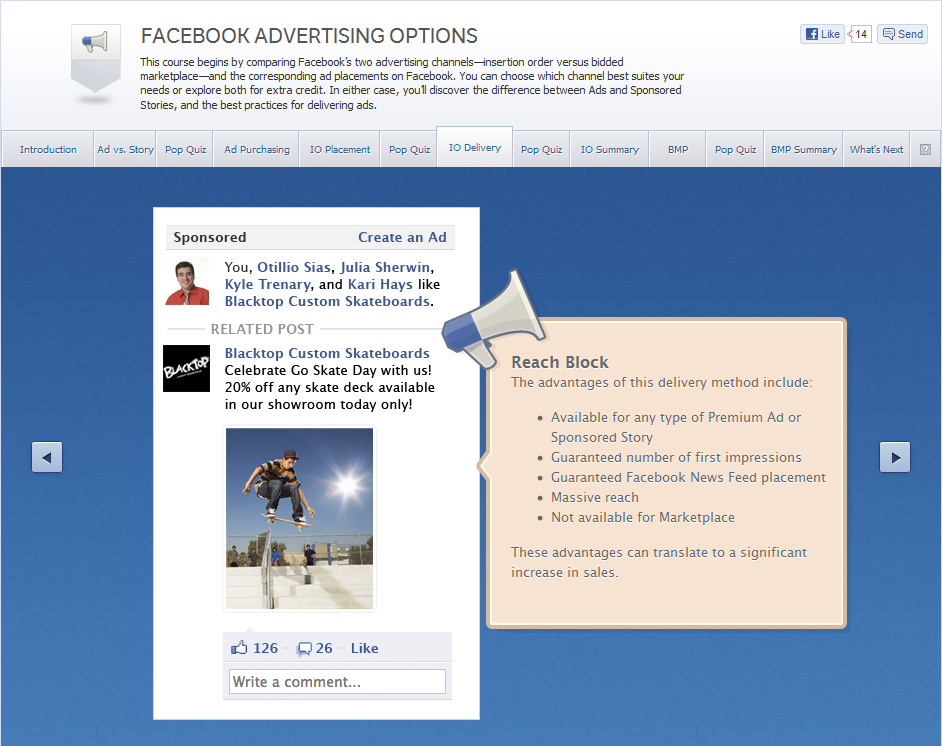Click Blacktop Custom Skateboards link in like story
The width and height of the screenshot is (942, 746).
point(327,302)
